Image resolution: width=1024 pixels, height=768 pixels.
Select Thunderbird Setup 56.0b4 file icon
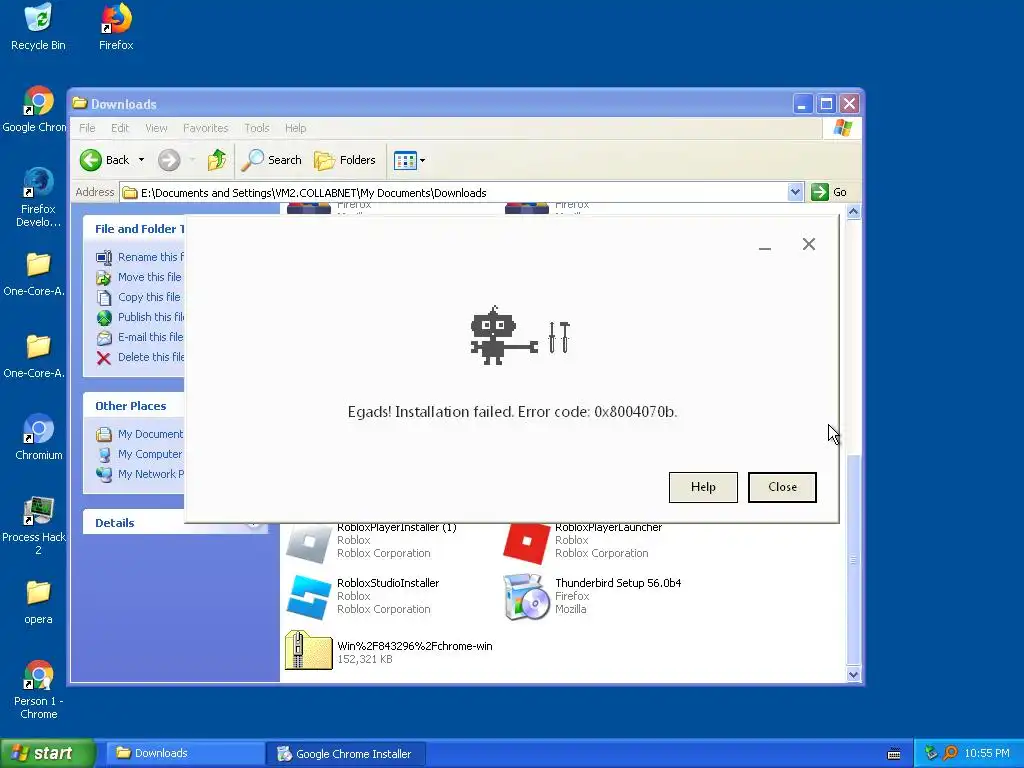click(x=526, y=597)
